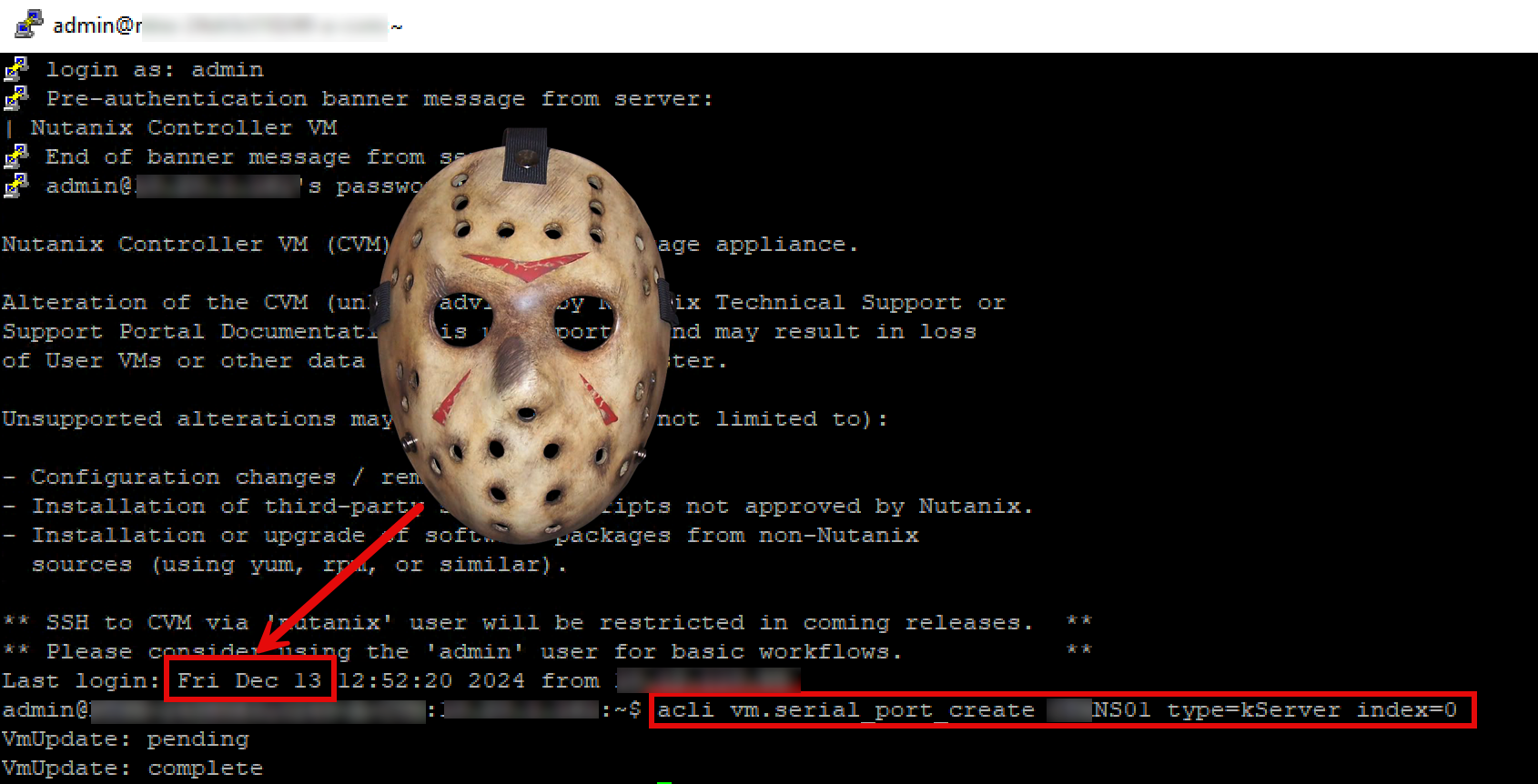
Task: Click the icon beside 'End of banner message'
Action: 15,156
